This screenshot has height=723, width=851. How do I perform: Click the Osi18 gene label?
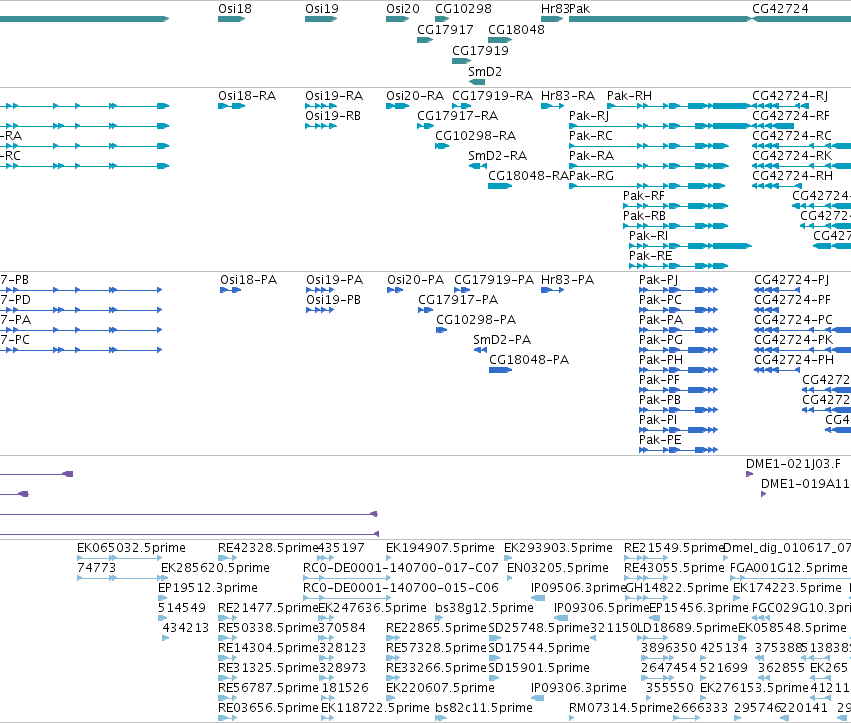point(234,9)
